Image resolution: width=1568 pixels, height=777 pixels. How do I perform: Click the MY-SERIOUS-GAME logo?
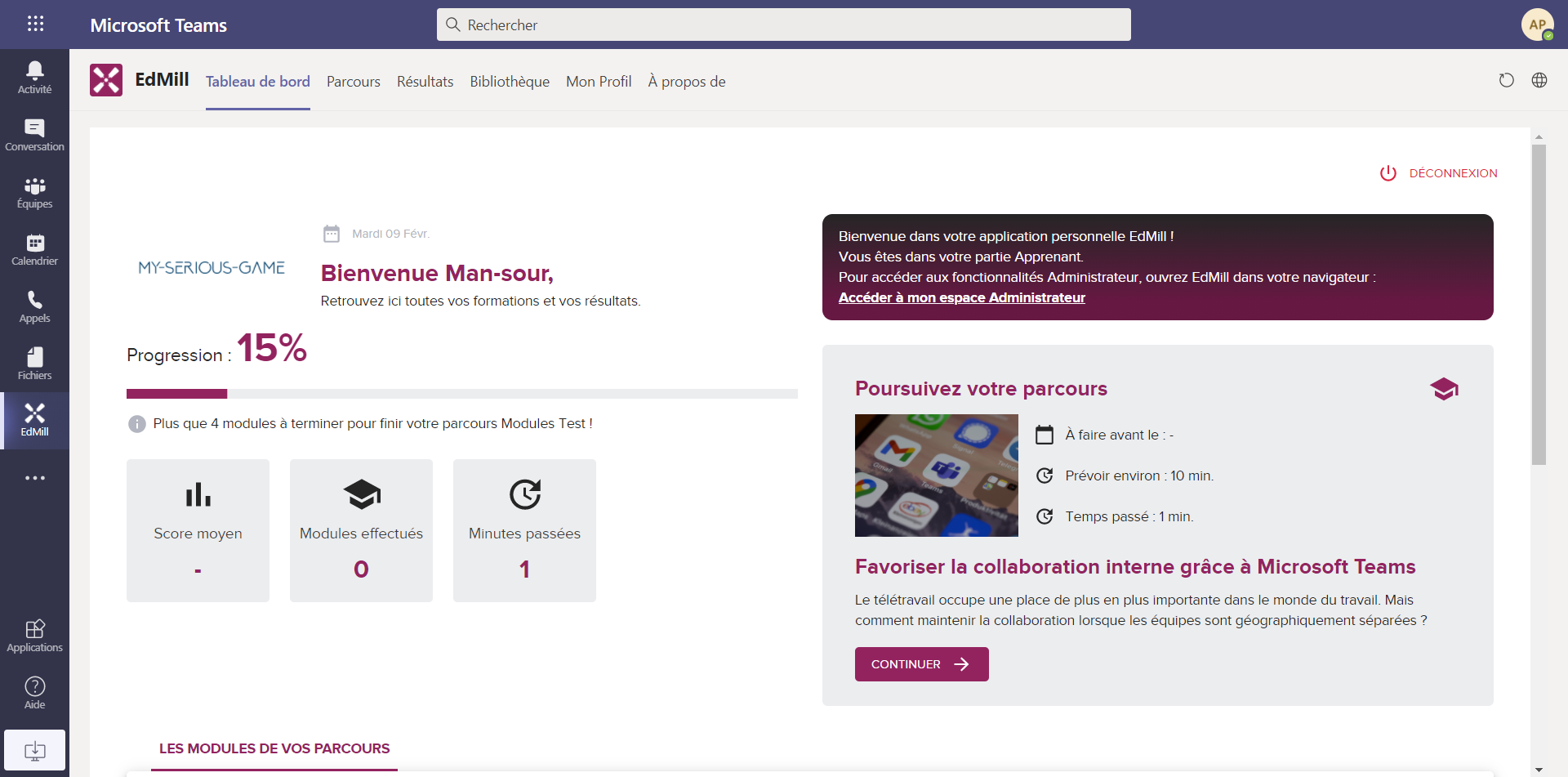212,267
